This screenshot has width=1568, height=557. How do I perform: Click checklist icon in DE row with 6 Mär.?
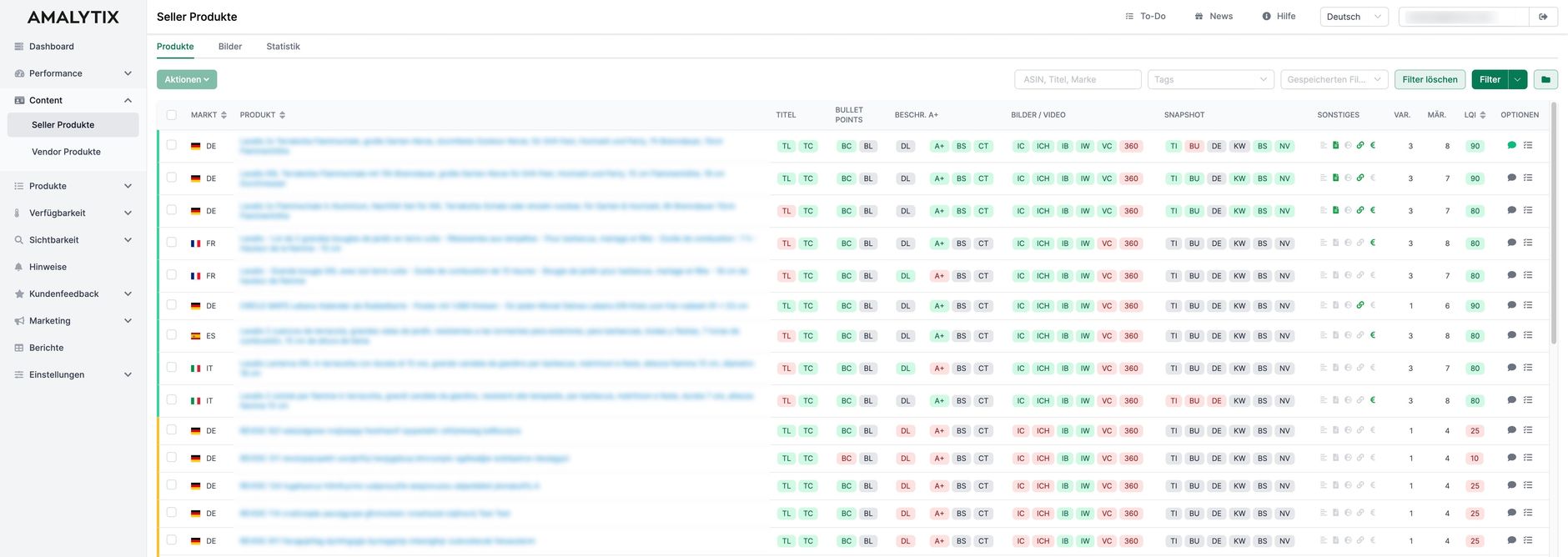coord(1528,305)
